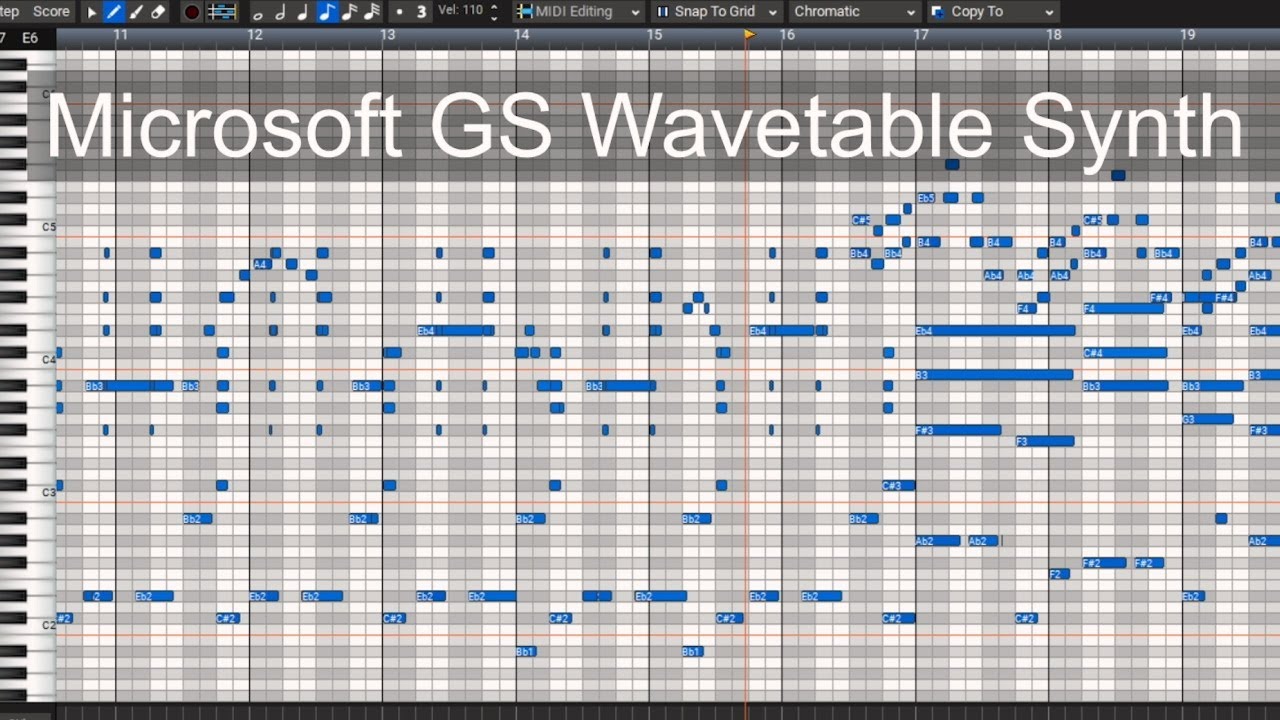Select the long B3 note at bar 17
1280x720 pixels.
pos(994,375)
